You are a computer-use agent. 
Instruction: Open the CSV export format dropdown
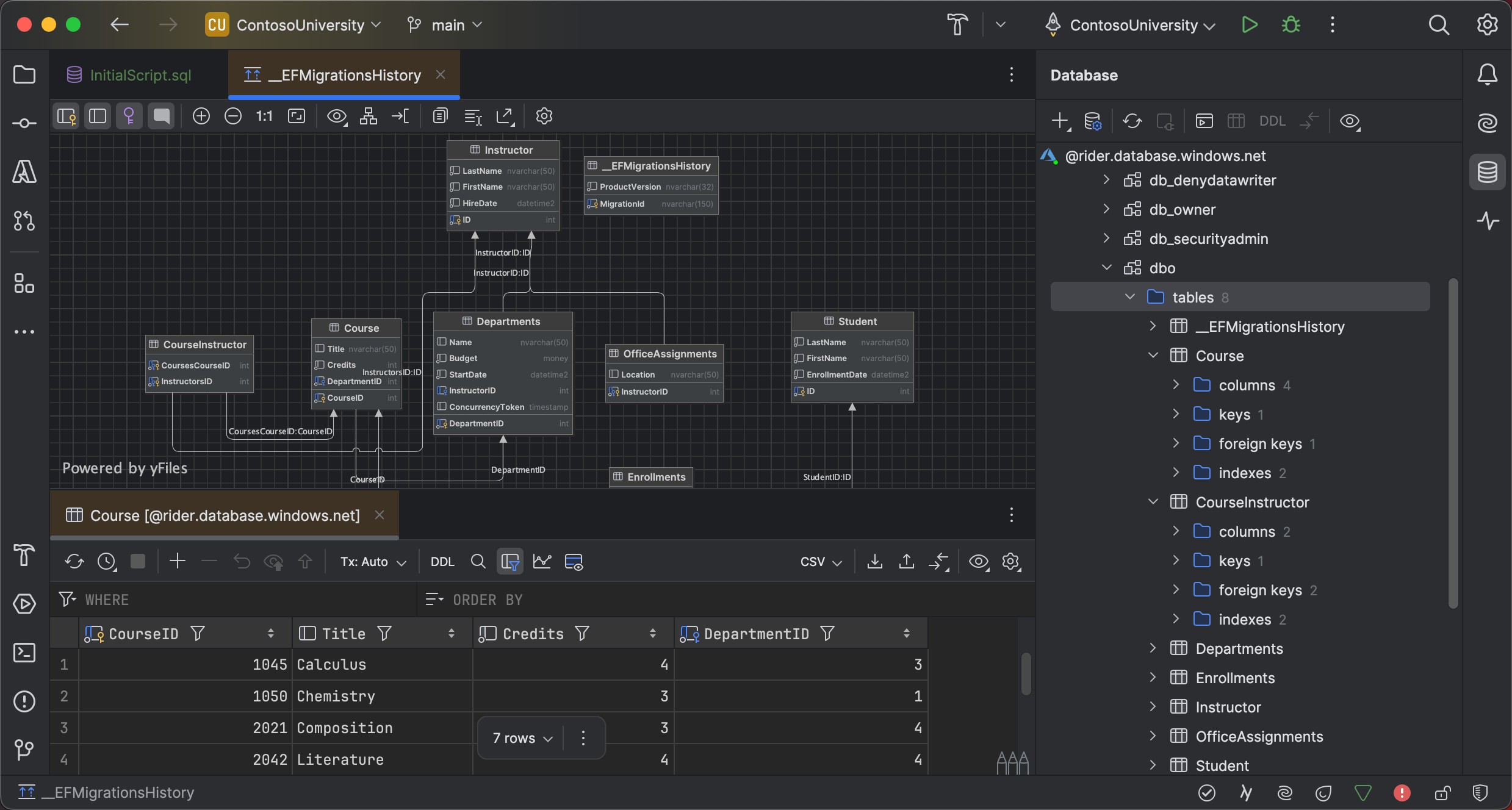[821, 561]
